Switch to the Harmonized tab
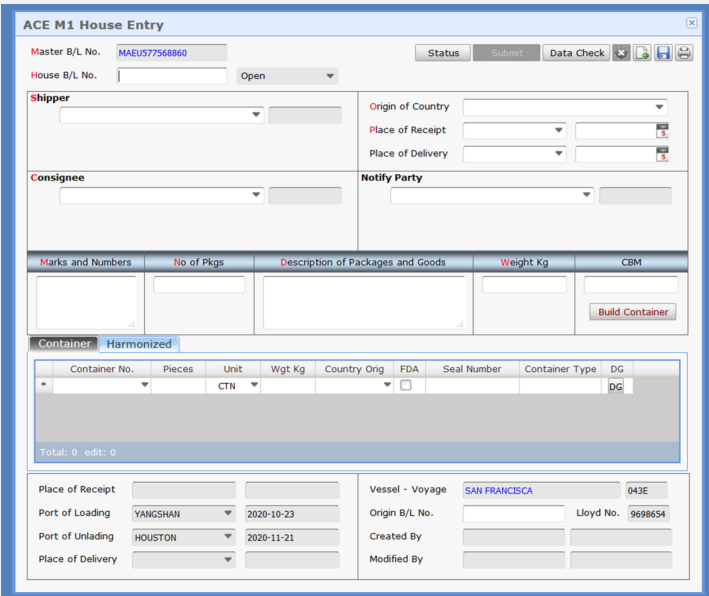The width and height of the screenshot is (709, 596). (139, 344)
